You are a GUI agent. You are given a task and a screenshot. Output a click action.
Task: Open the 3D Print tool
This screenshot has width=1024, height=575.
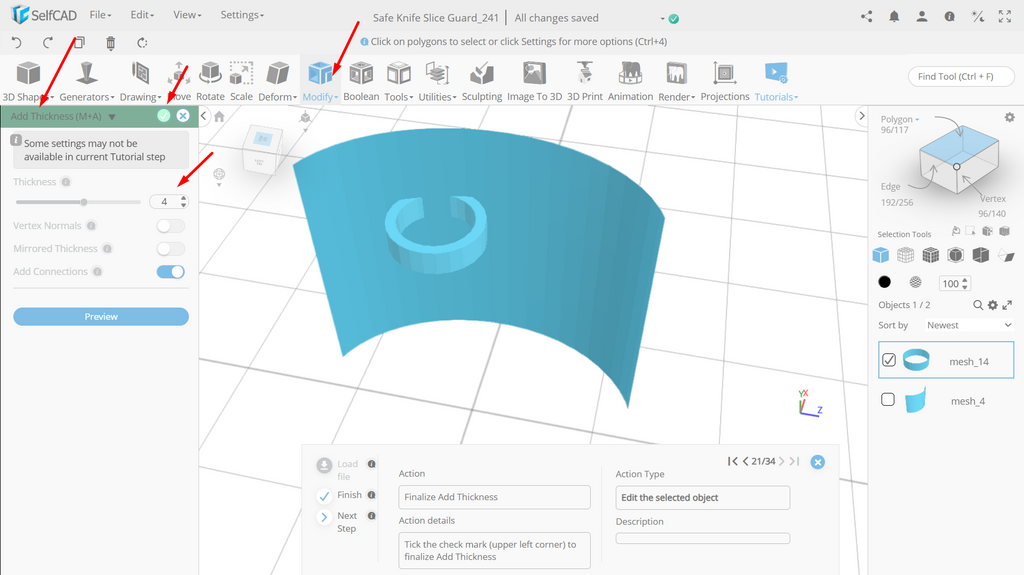[584, 81]
